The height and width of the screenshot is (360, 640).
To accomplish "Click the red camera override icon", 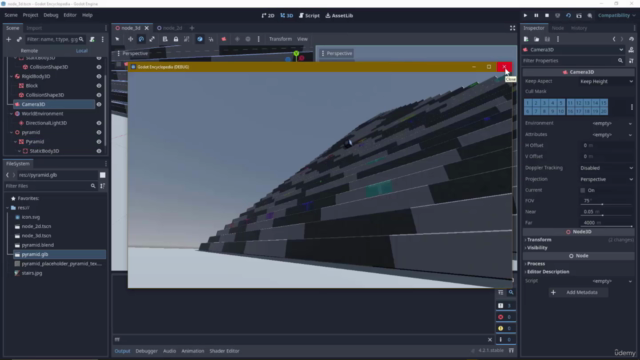I will tap(224, 39).
